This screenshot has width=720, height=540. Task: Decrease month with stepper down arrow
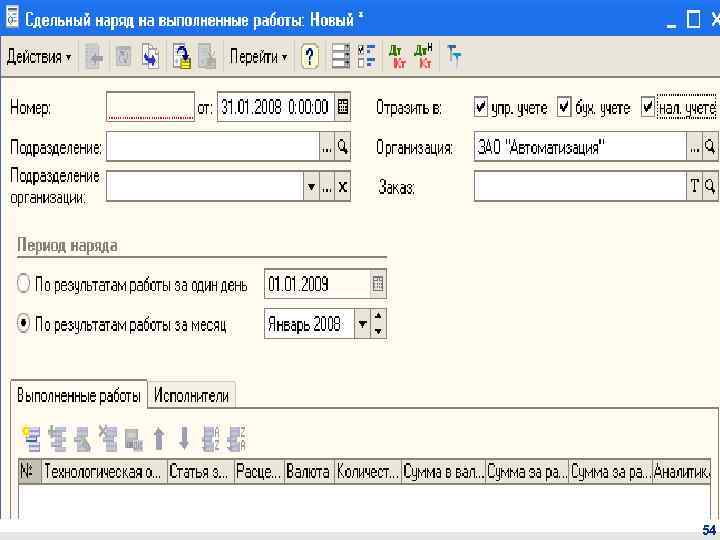(378, 331)
